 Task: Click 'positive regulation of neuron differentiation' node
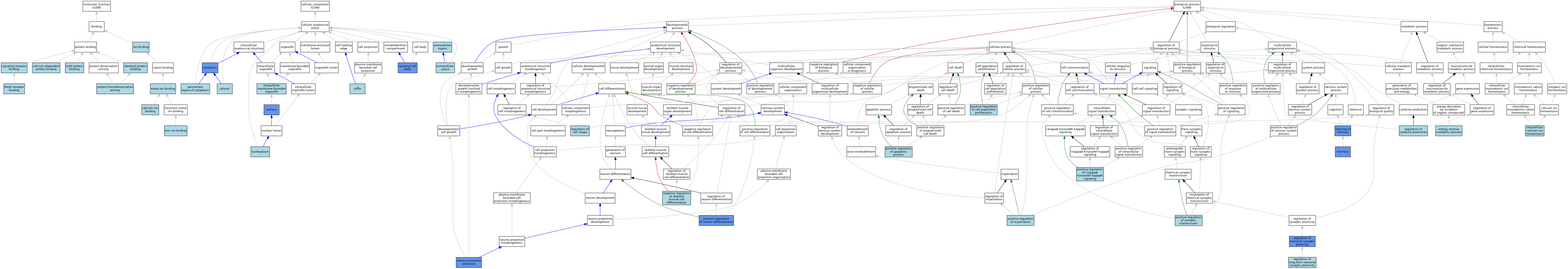[716, 220]
